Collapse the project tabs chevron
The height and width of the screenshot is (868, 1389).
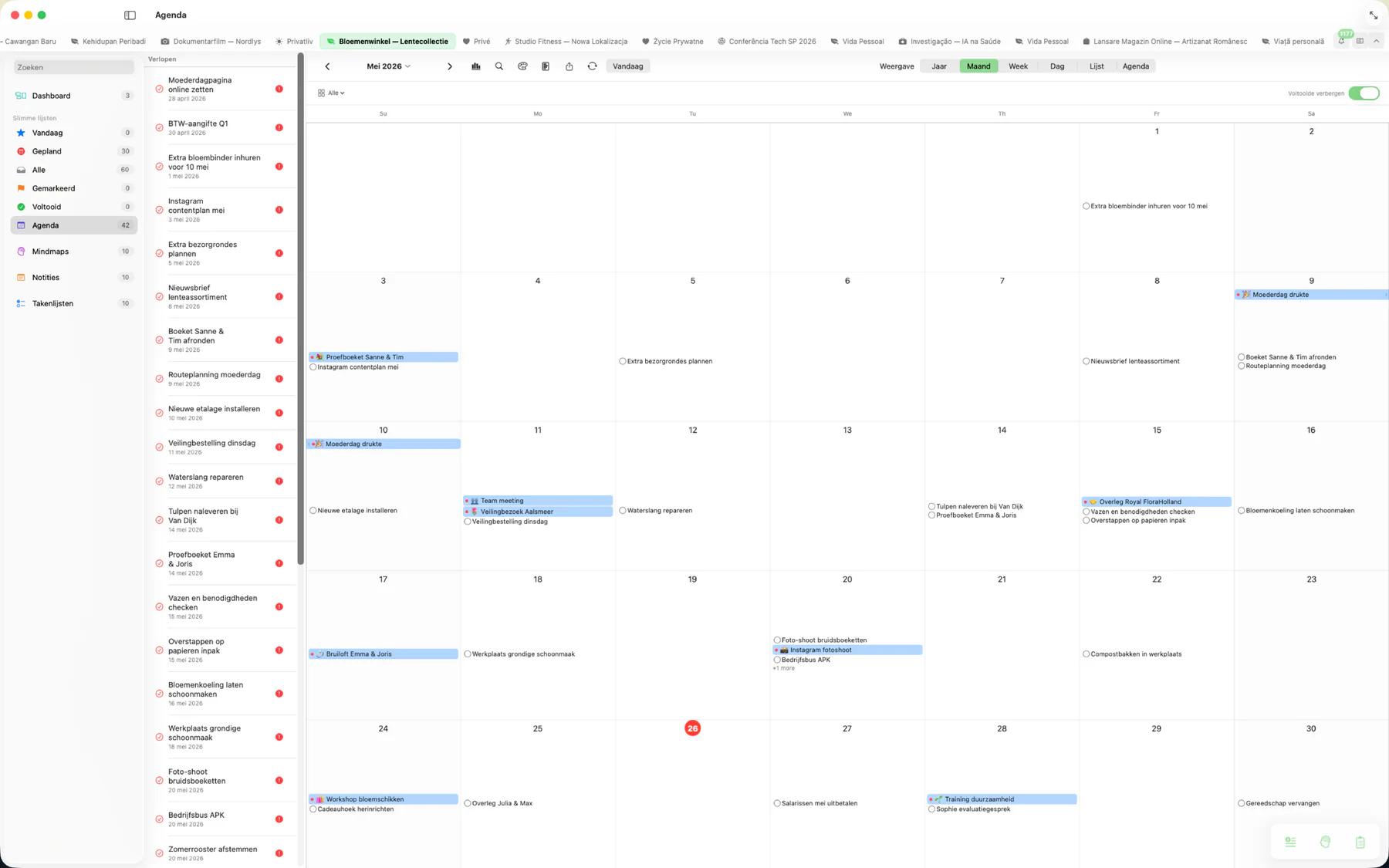tap(1376, 41)
